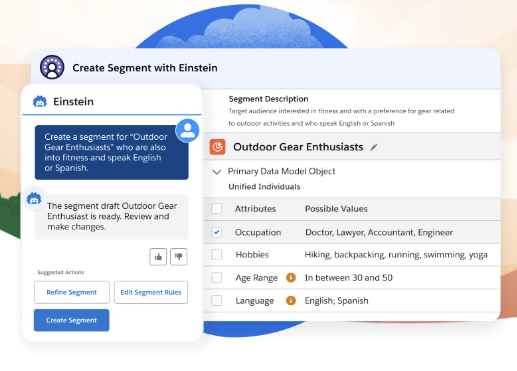
Task: Check the Language attribute checkbox
Action: (x=217, y=300)
